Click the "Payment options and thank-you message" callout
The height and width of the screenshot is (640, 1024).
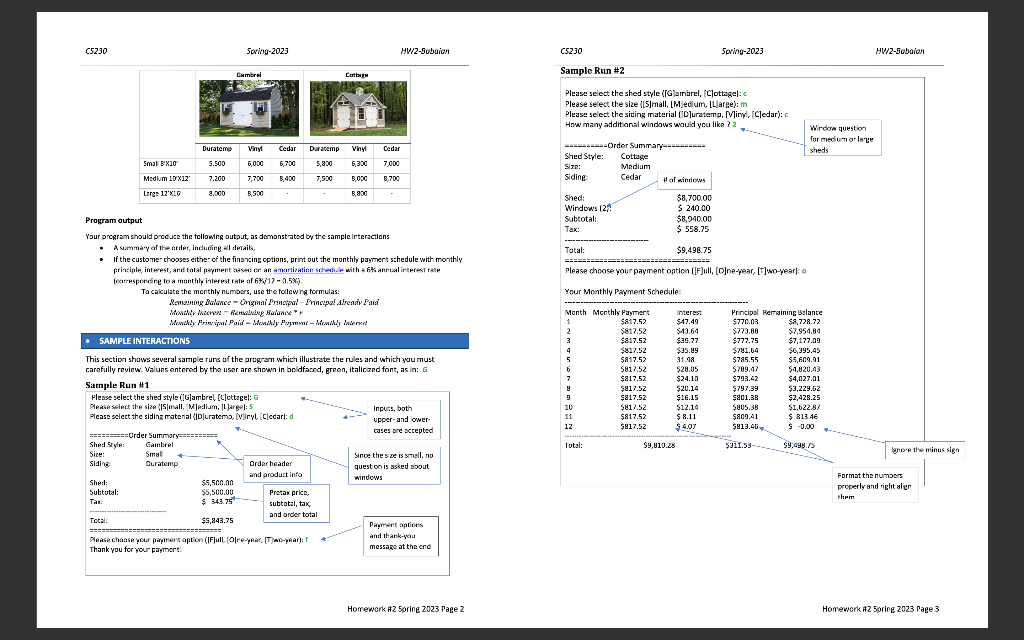399,537
